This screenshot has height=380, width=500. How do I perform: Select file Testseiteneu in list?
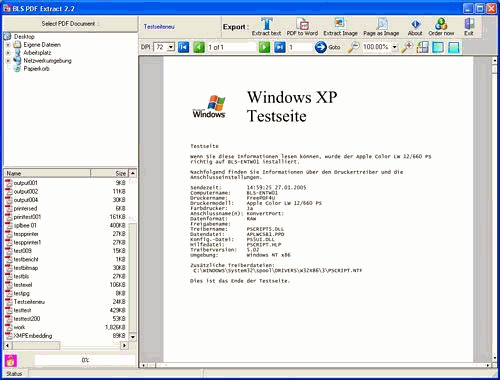[29, 302]
